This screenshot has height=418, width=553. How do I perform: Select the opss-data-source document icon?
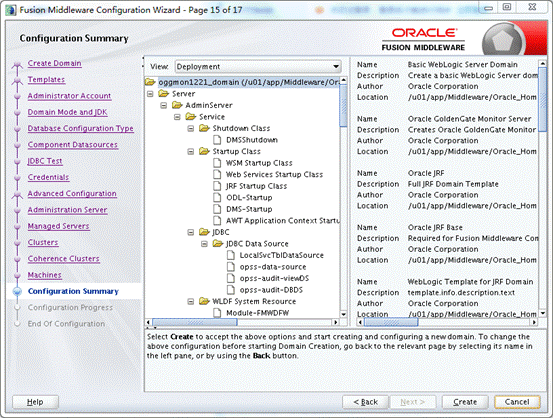[231, 267]
